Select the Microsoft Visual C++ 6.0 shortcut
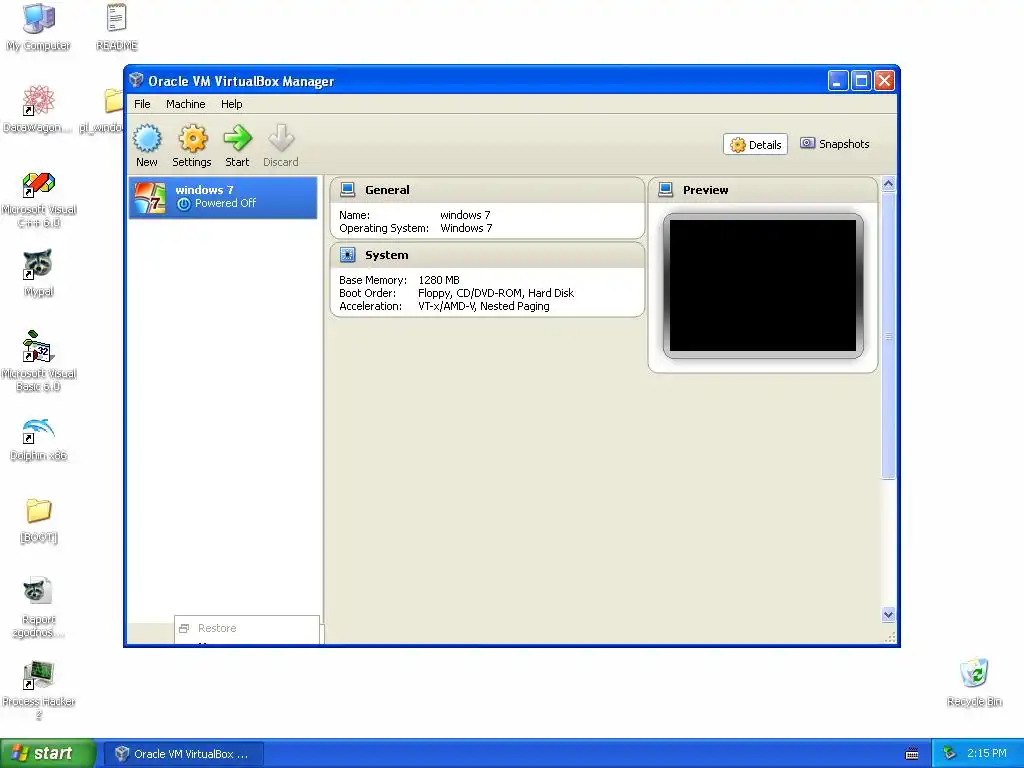 (x=39, y=199)
